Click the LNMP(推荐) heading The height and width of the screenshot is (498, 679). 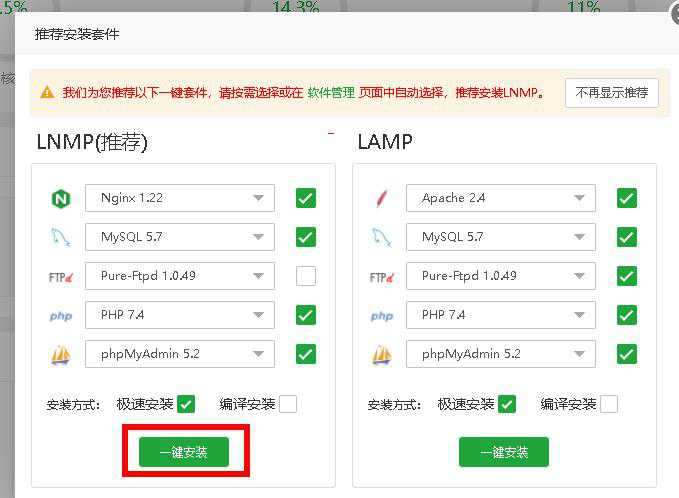point(92,142)
